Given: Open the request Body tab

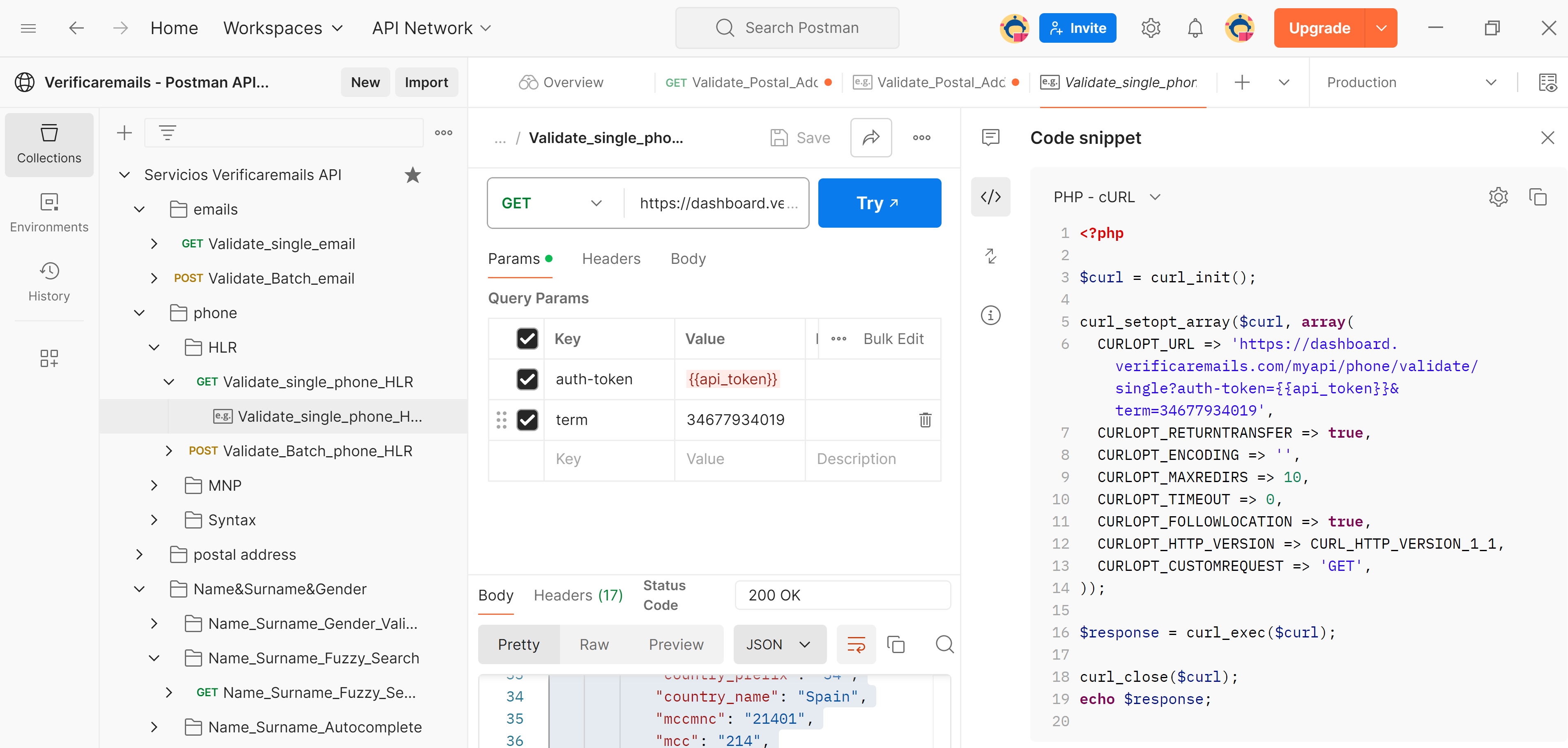Looking at the screenshot, I should point(688,259).
